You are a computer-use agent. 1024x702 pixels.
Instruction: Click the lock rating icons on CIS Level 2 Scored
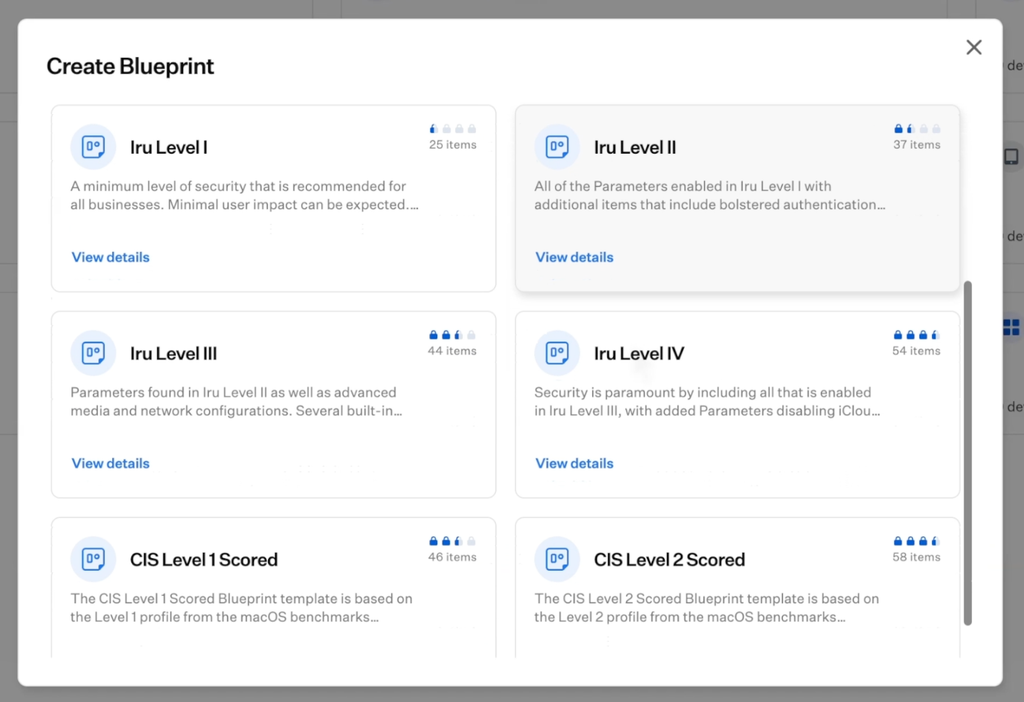click(917, 541)
